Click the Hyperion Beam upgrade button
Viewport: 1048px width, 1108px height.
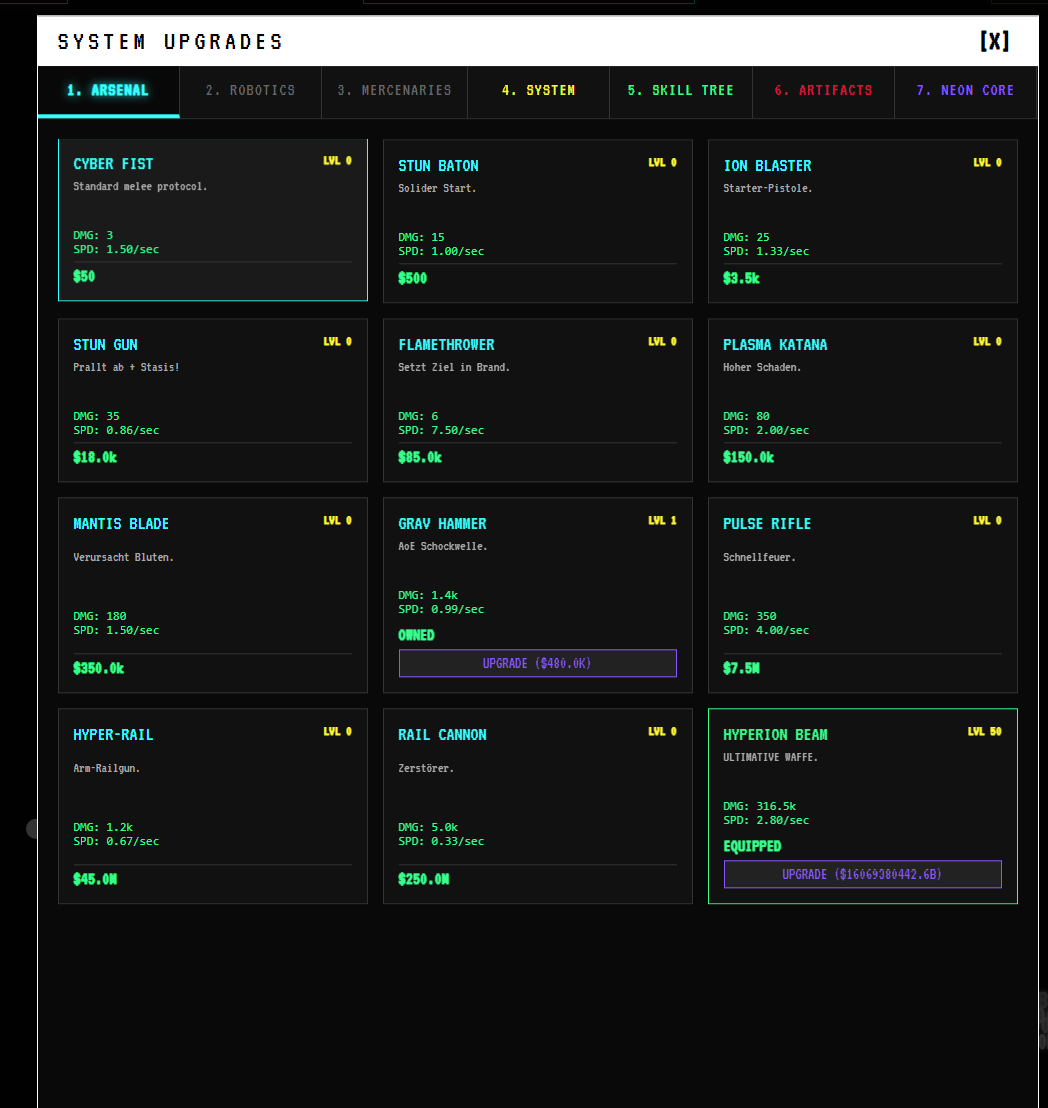862,874
